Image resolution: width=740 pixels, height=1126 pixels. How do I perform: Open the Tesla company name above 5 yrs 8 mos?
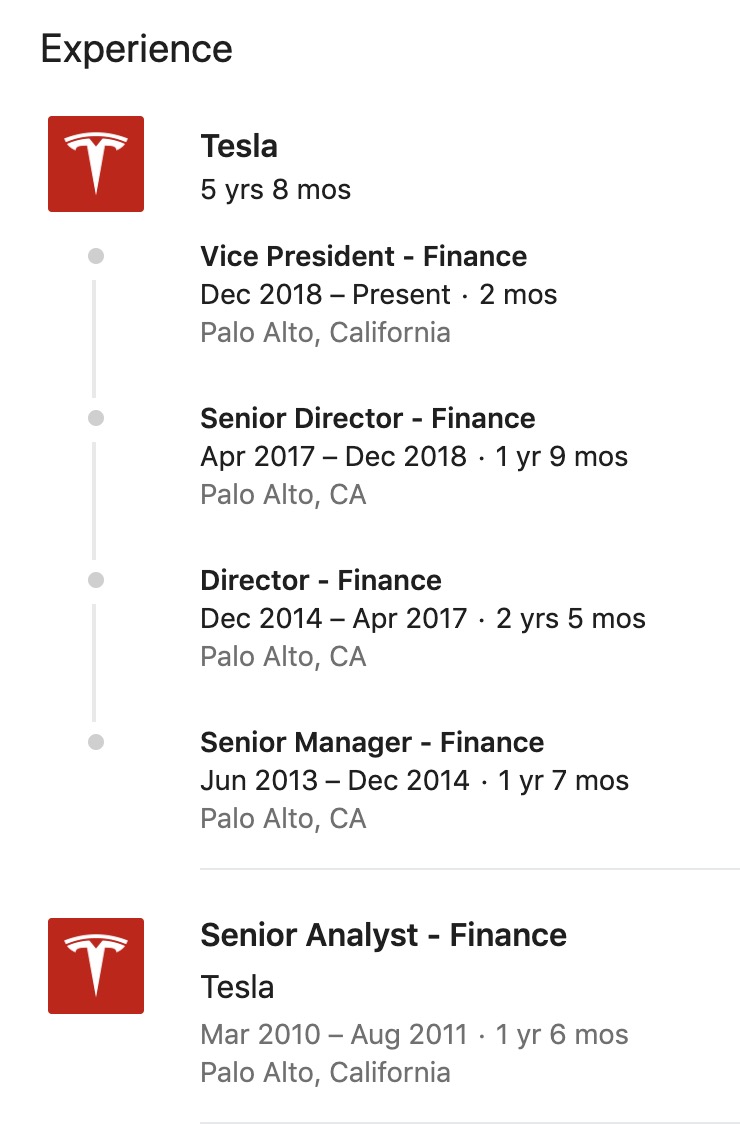[x=239, y=146]
